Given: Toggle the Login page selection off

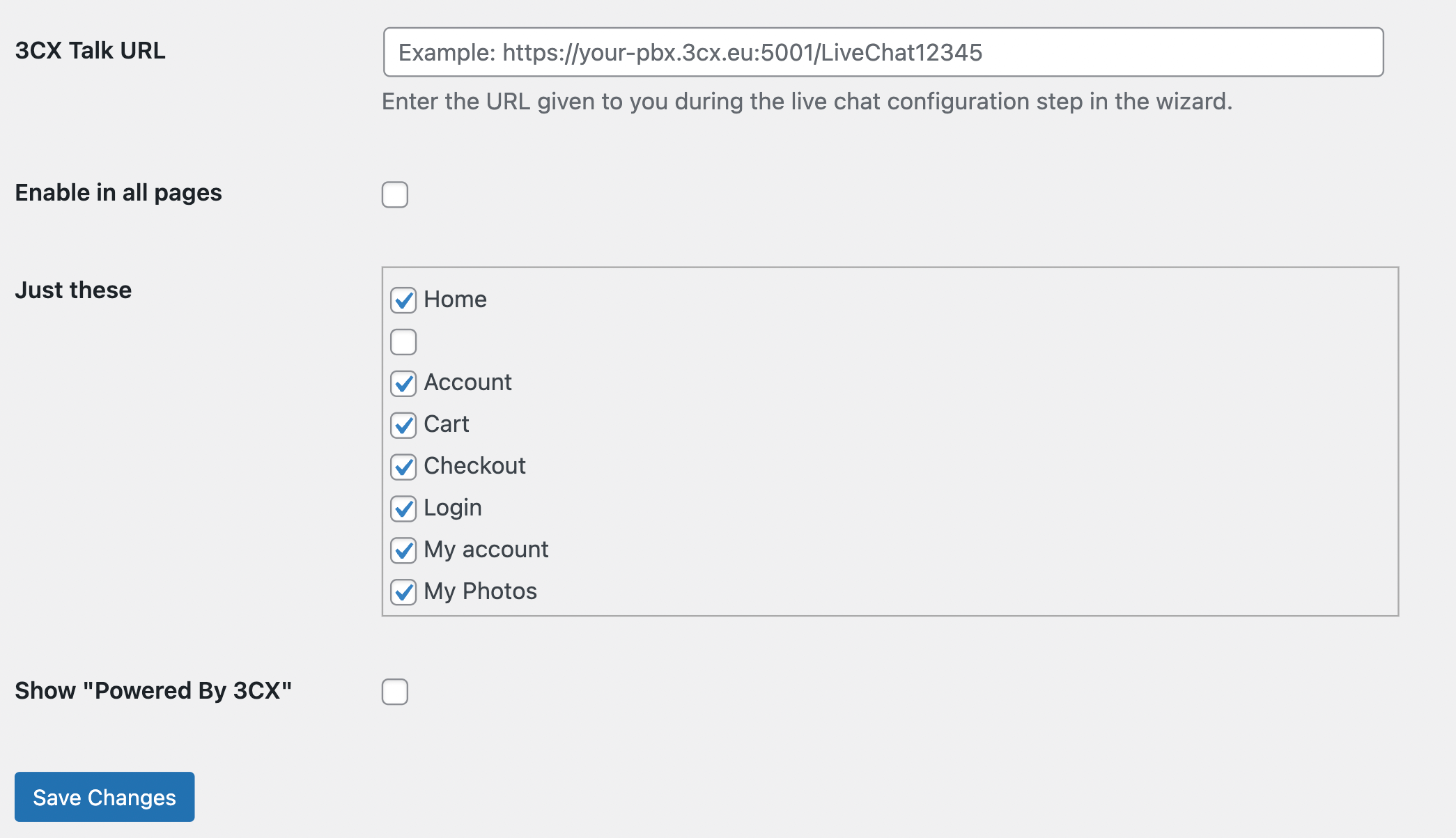Looking at the screenshot, I should click(x=403, y=508).
